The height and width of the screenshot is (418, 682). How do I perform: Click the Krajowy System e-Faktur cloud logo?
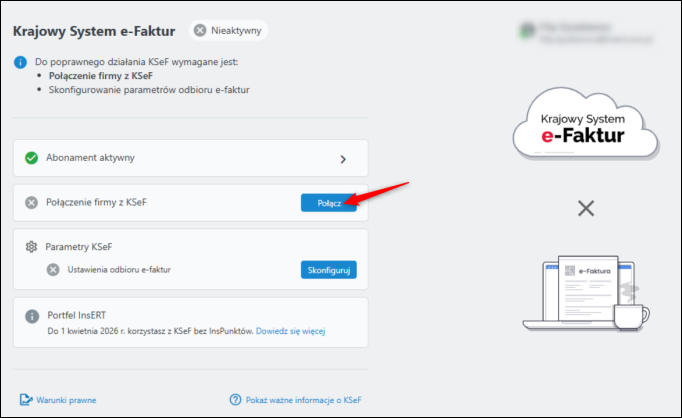(585, 123)
